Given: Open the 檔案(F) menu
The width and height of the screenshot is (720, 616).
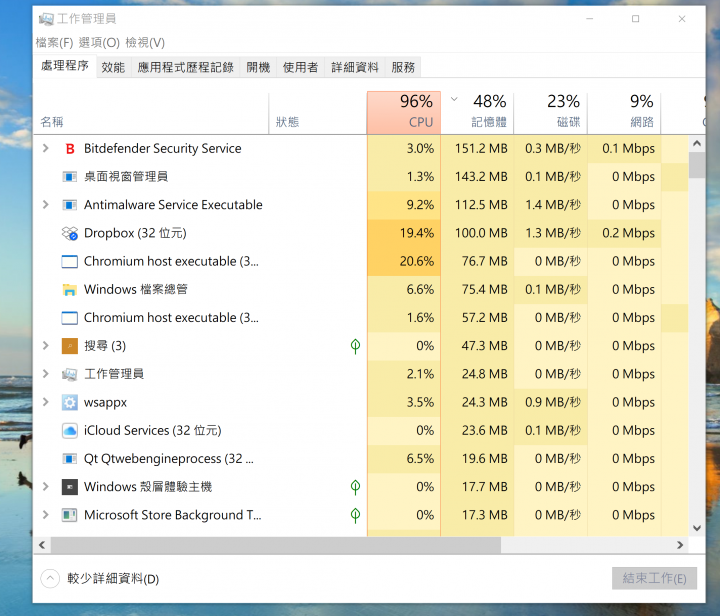Looking at the screenshot, I should click(54, 43).
